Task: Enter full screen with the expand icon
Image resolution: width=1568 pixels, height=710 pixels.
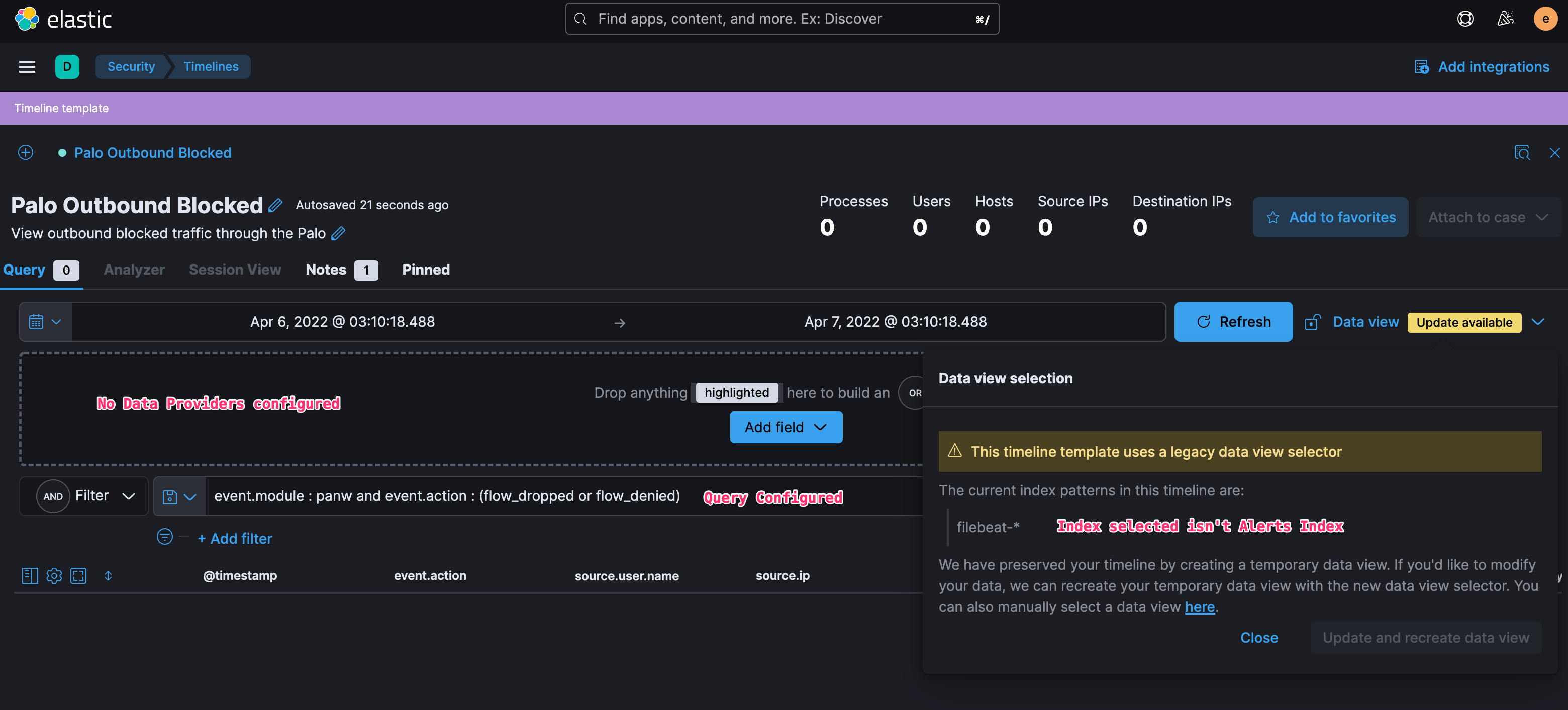Action: click(x=78, y=575)
